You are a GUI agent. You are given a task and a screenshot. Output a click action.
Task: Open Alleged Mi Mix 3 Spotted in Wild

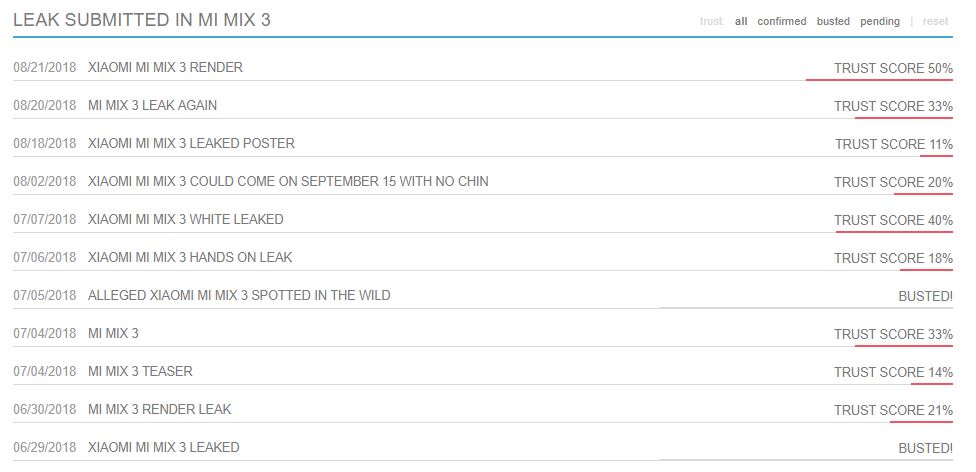(x=239, y=296)
